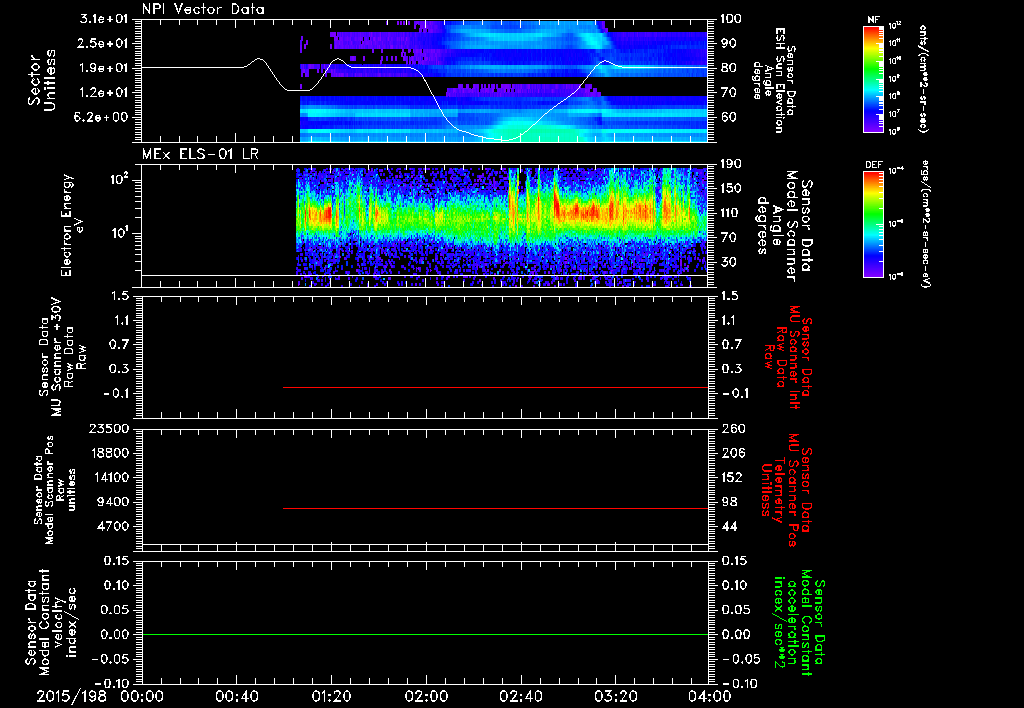1024x708 pixels.
Task: Click the NF color scale bar
Action: click(874, 78)
